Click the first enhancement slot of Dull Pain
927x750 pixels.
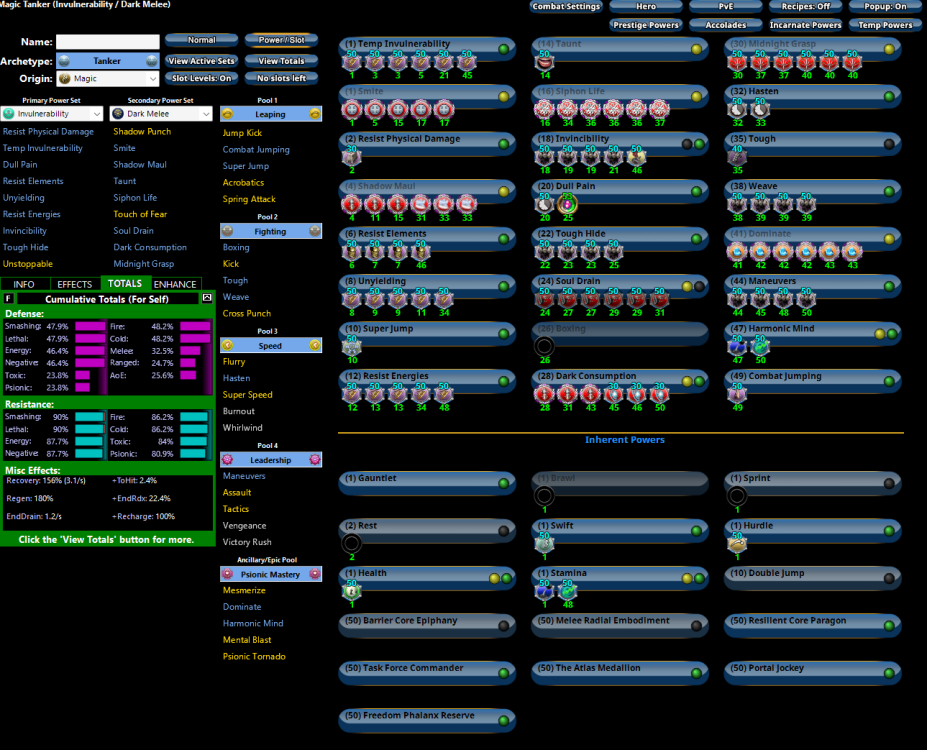pos(544,203)
